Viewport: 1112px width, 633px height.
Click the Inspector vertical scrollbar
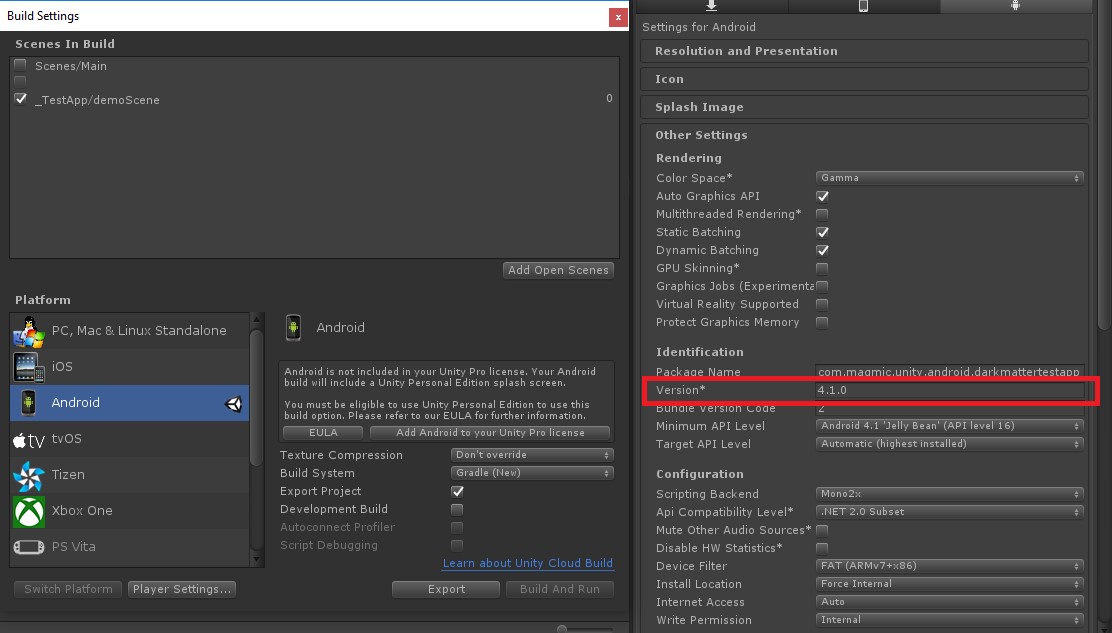[1103, 164]
